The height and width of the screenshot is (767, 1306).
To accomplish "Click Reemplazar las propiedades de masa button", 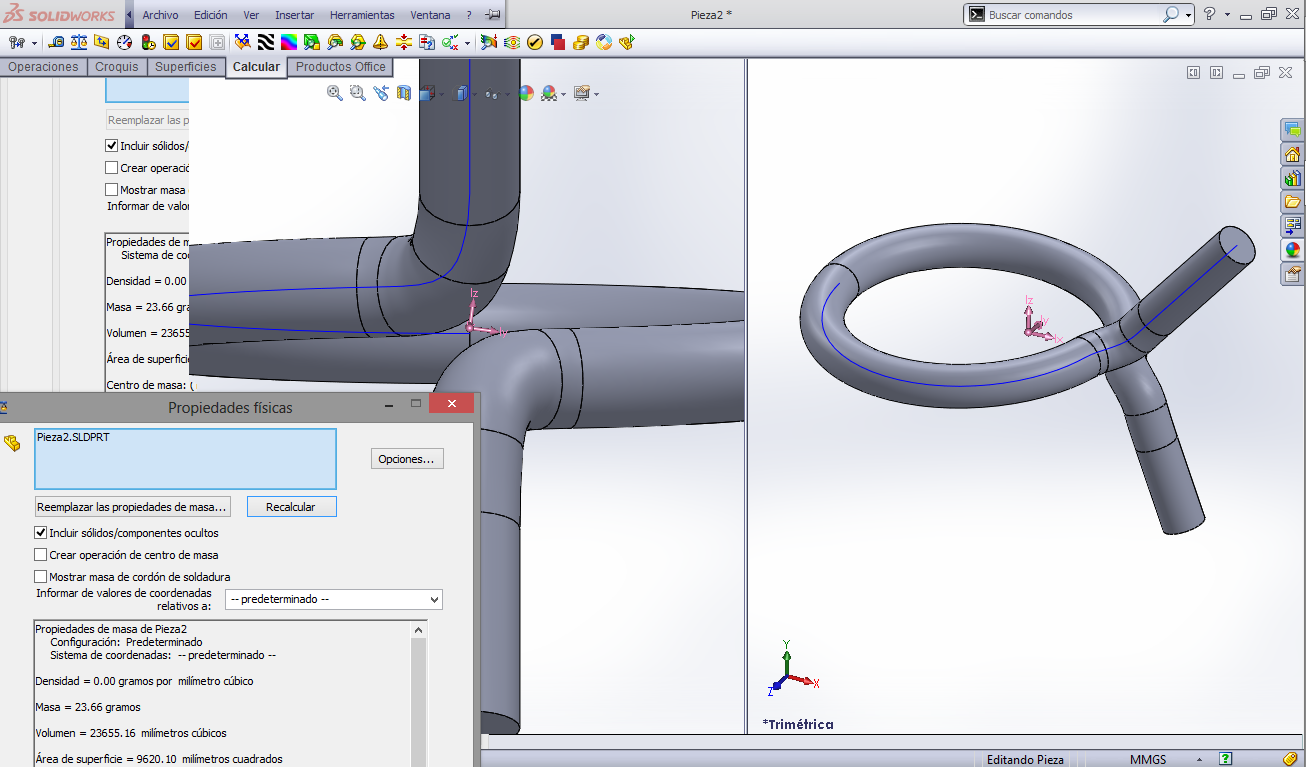I will pyautogui.click(x=132, y=507).
